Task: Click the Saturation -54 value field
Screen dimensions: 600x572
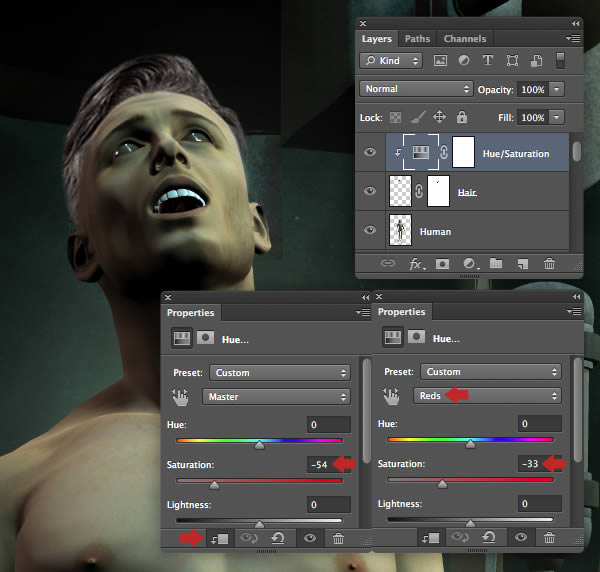Action: (x=328, y=464)
